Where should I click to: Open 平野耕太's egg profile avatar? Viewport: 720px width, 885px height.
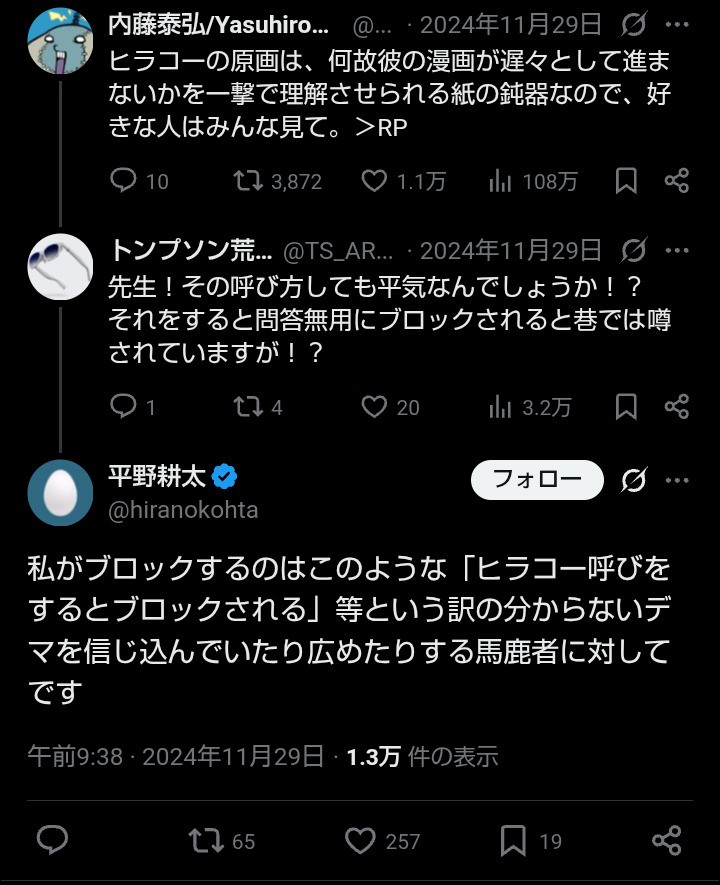(x=60, y=493)
